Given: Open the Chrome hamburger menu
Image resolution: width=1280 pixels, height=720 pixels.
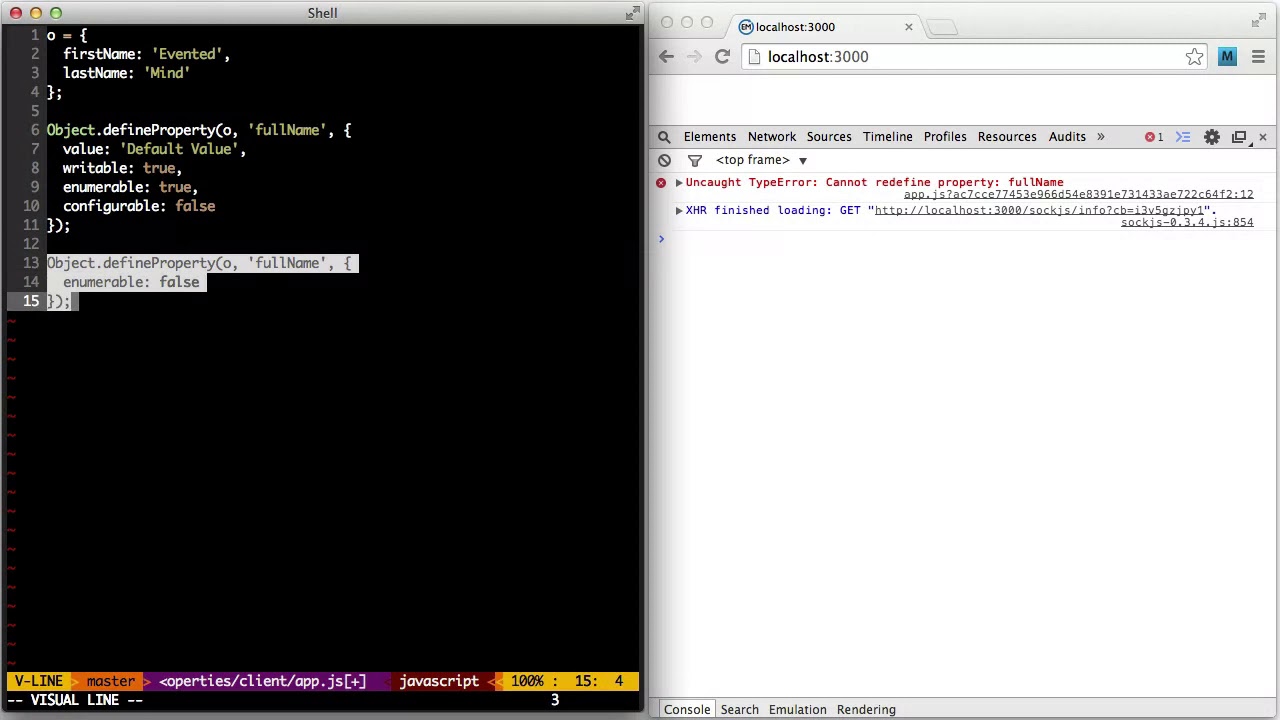Looking at the screenshot, I should [x=1258, y=57].
